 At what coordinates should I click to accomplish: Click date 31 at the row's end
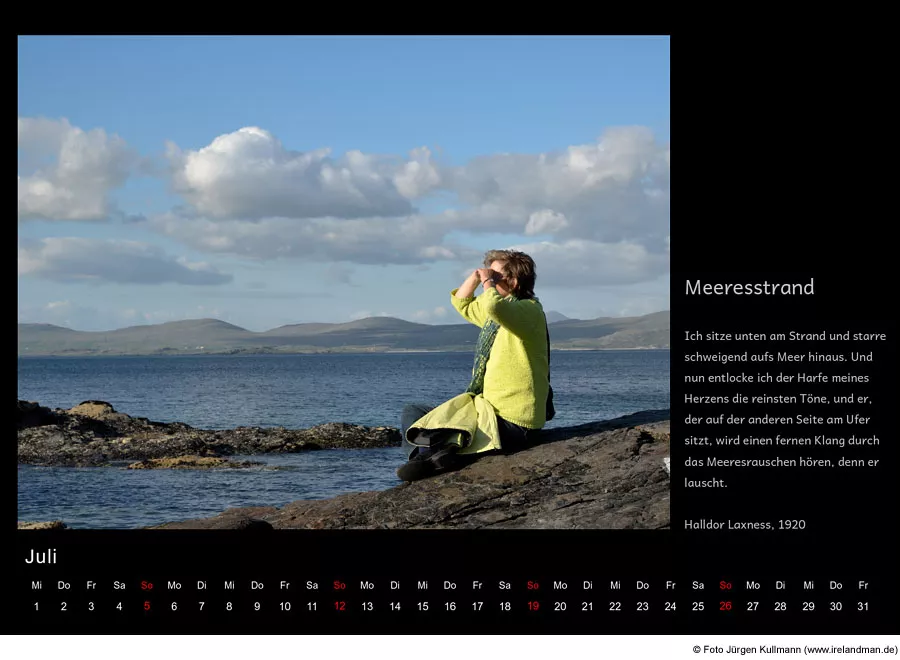pos(863,606)
